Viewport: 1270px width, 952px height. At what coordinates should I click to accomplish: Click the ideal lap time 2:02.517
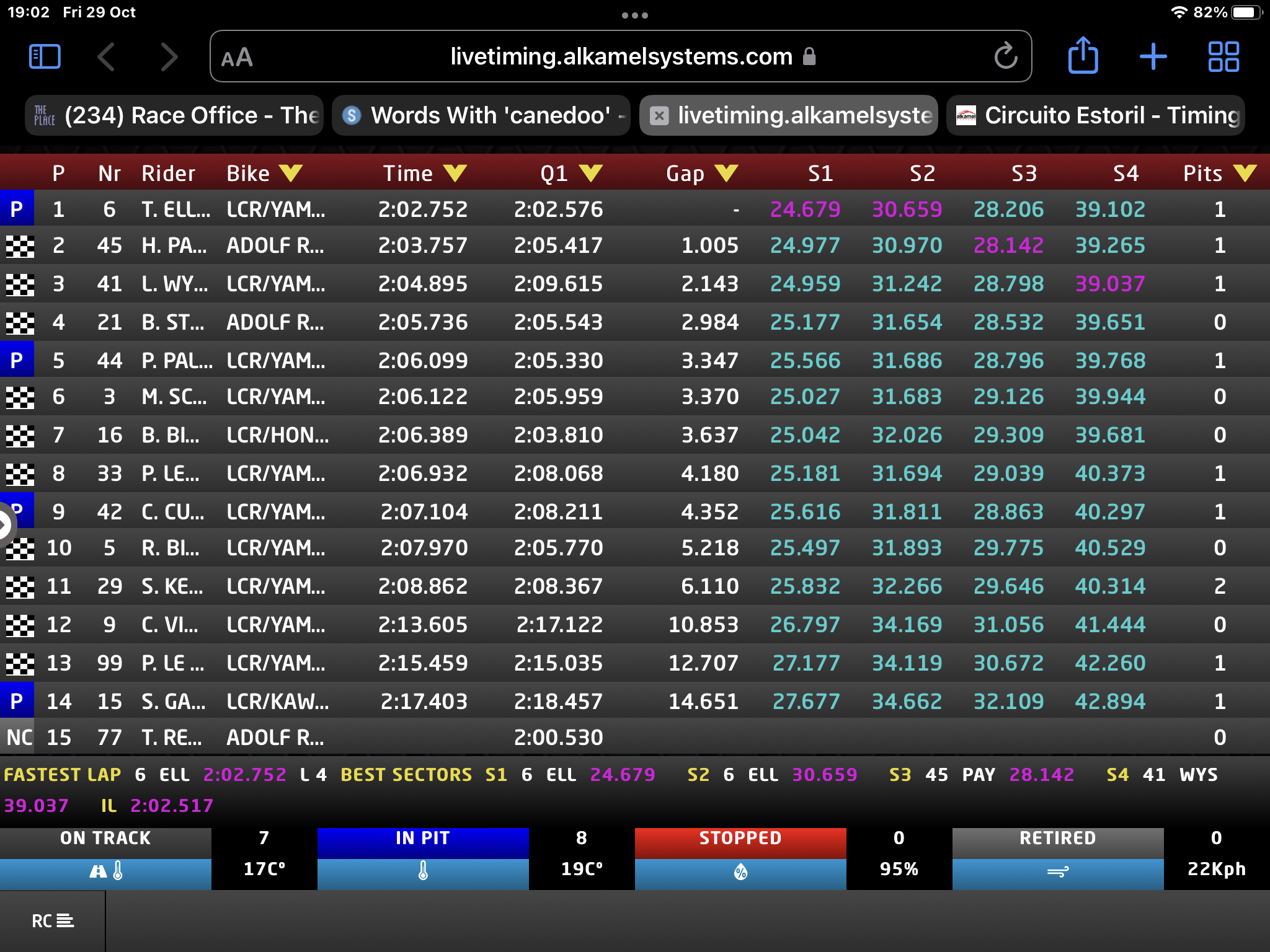pos(172,806)
